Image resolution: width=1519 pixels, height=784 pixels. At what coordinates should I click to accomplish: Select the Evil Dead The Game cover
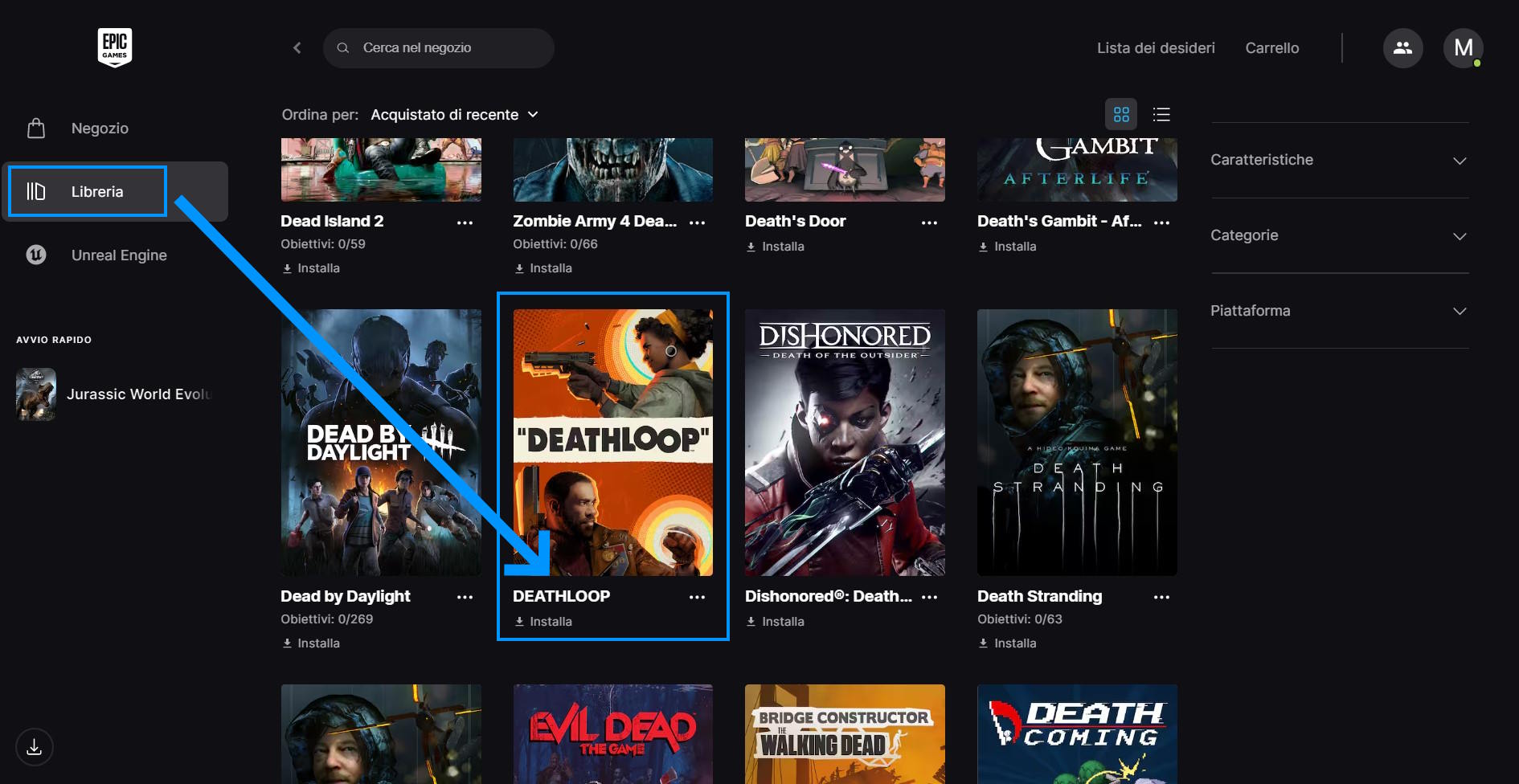pyautogui.click(x=613, y=734)
